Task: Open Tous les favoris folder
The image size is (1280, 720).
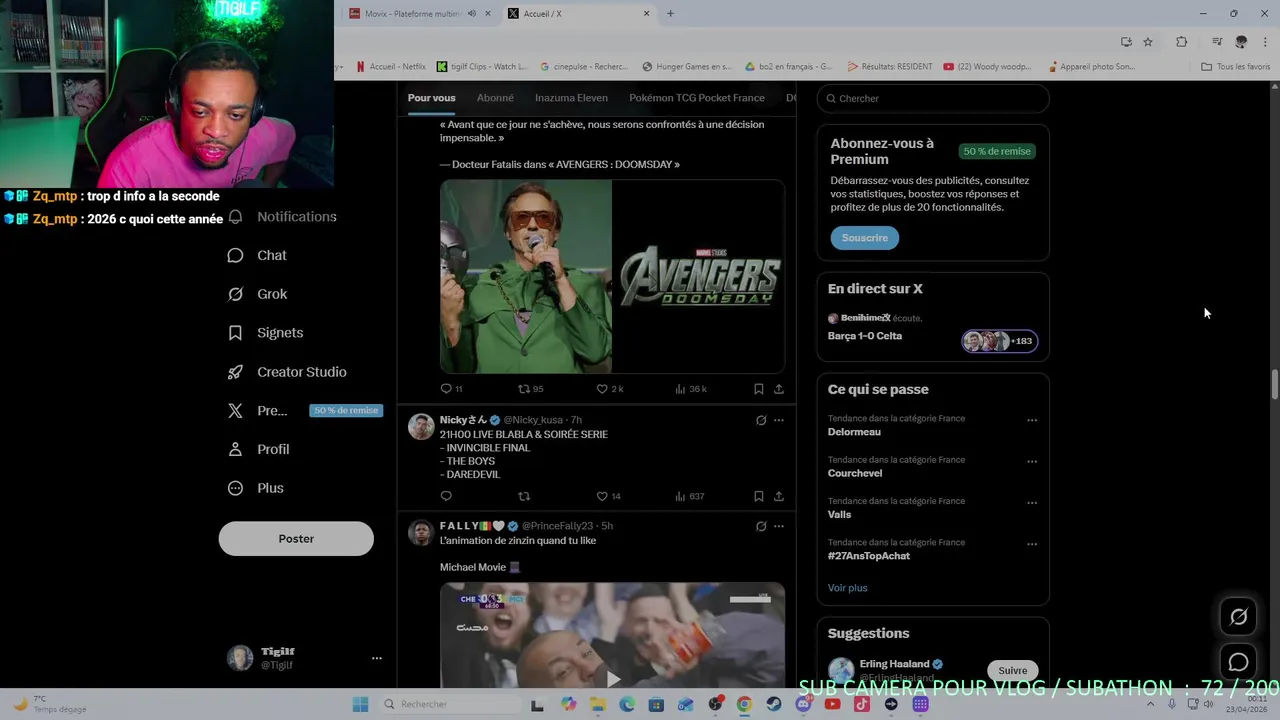Action: (1236, 67)
